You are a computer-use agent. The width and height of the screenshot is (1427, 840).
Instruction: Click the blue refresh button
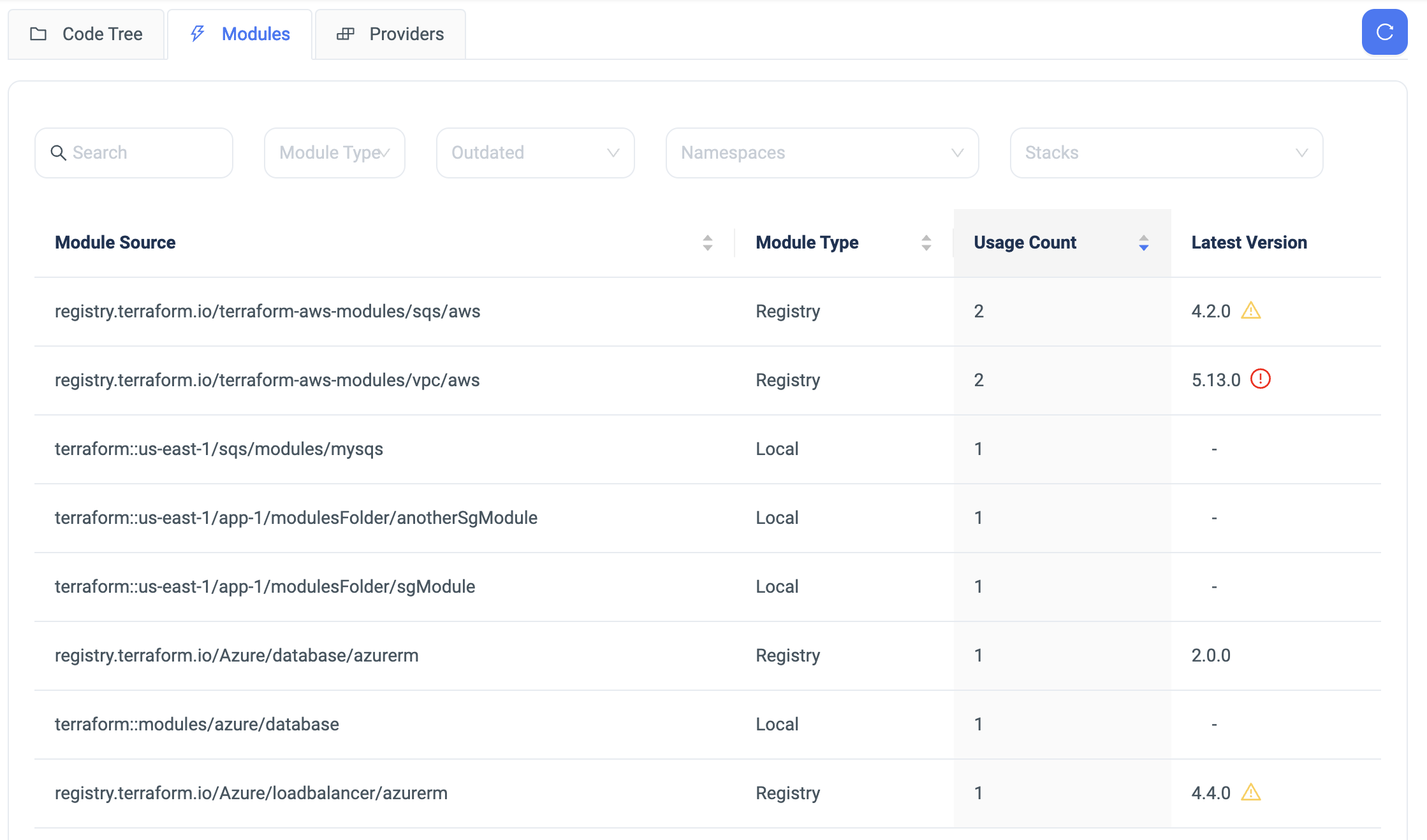click(1384, 32)
